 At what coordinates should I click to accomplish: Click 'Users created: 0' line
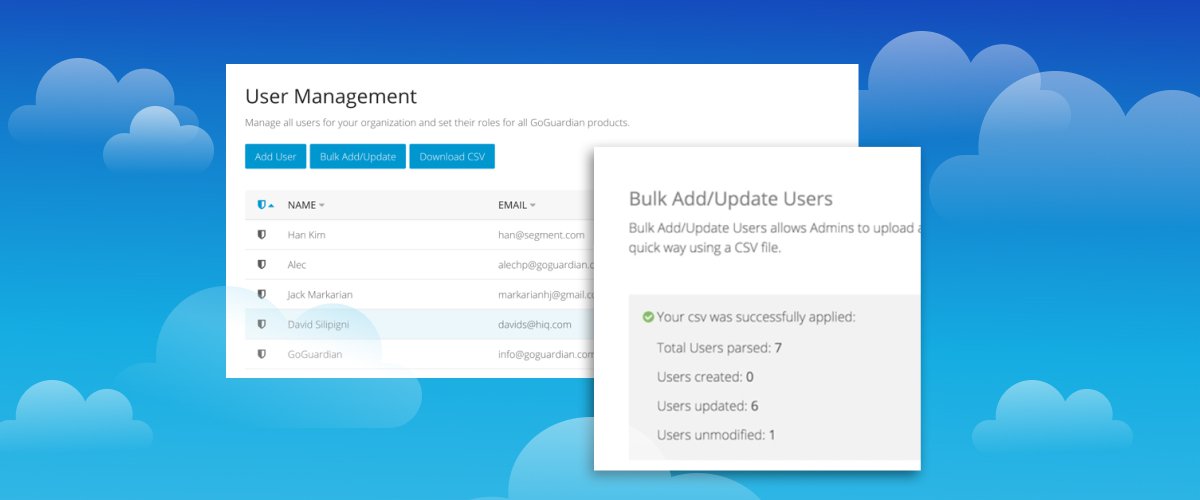pos(705,377)
